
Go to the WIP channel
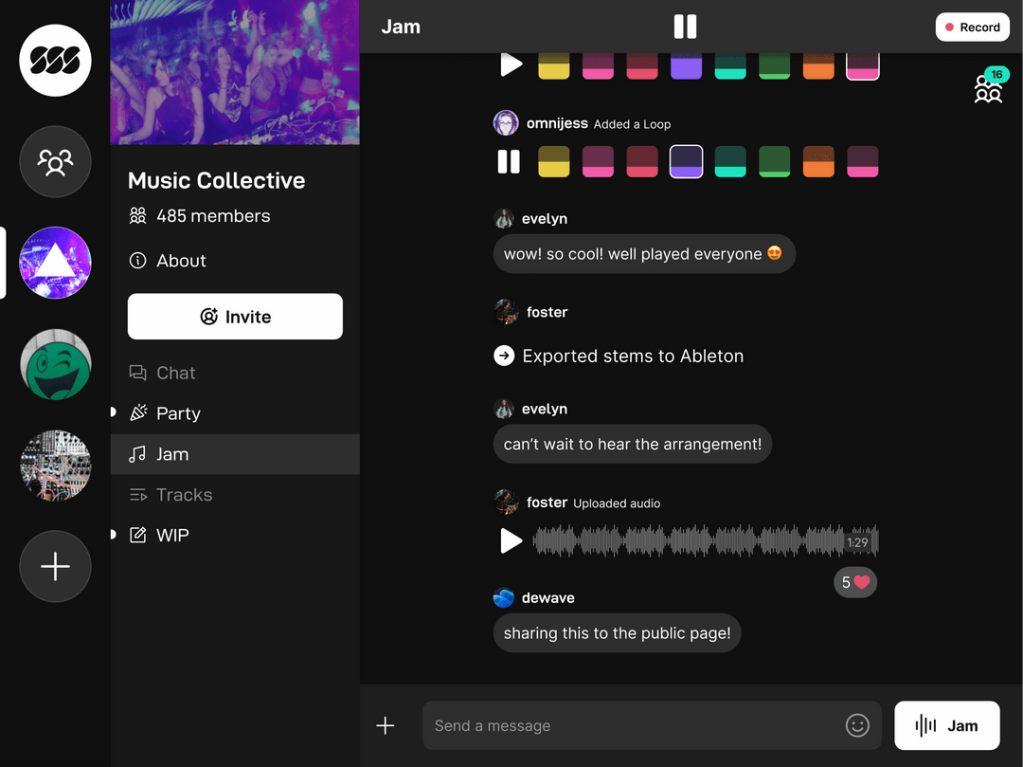(x=172, y=535)
